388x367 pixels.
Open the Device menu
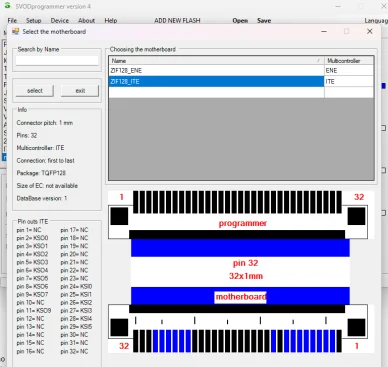tap(60, 21)
